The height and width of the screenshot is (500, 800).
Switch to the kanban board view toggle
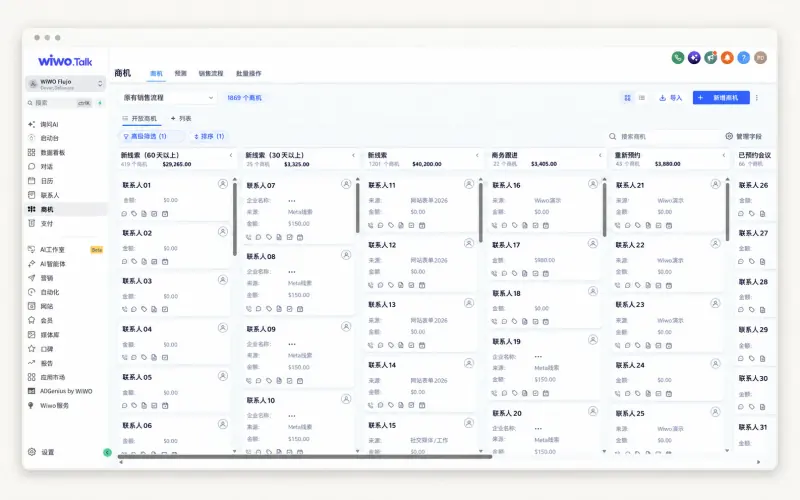point(628,97)
